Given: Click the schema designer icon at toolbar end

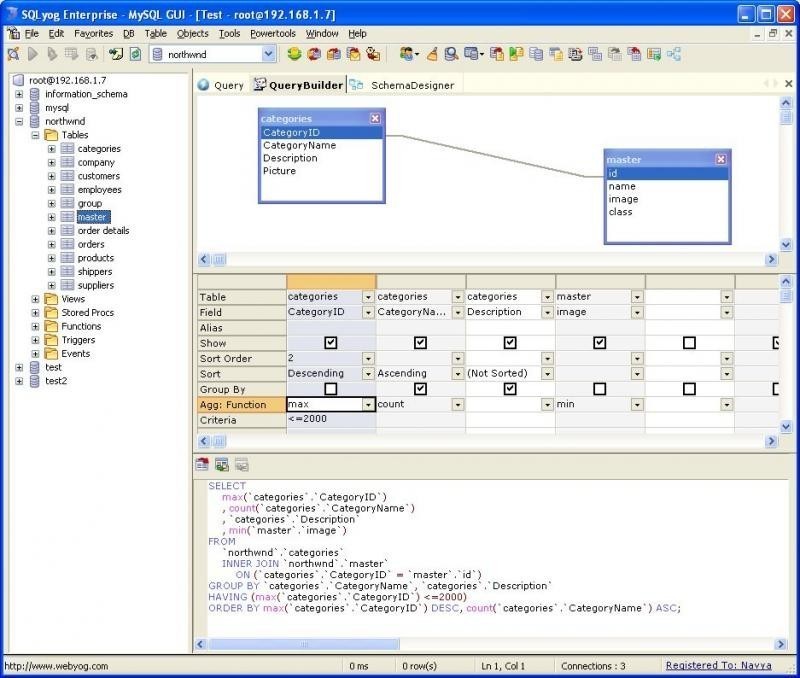Looking at the screenshot, I should pyautogui.click(x=674, y=54).
